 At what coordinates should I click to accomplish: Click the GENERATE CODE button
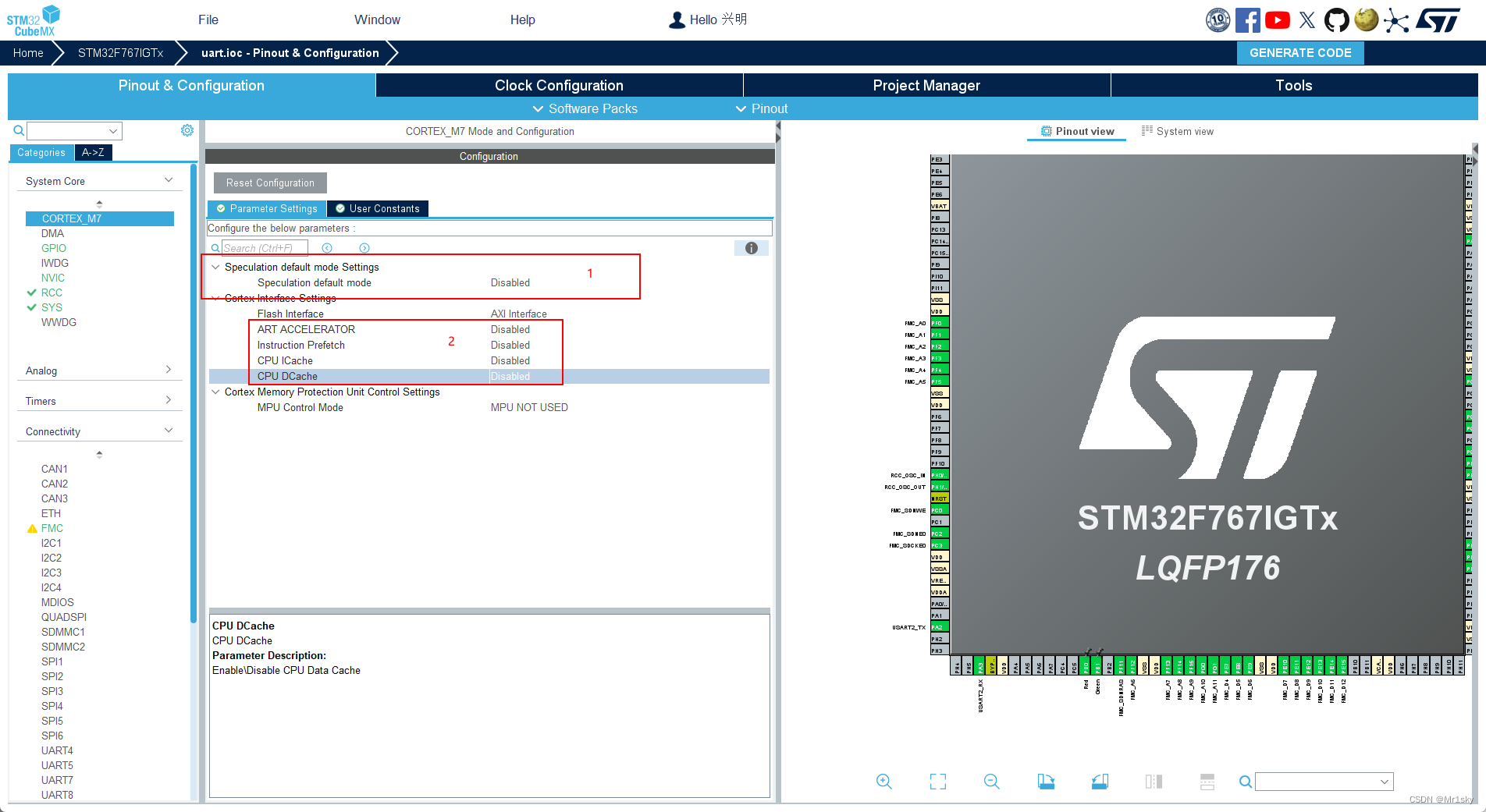click(1299, 52)
